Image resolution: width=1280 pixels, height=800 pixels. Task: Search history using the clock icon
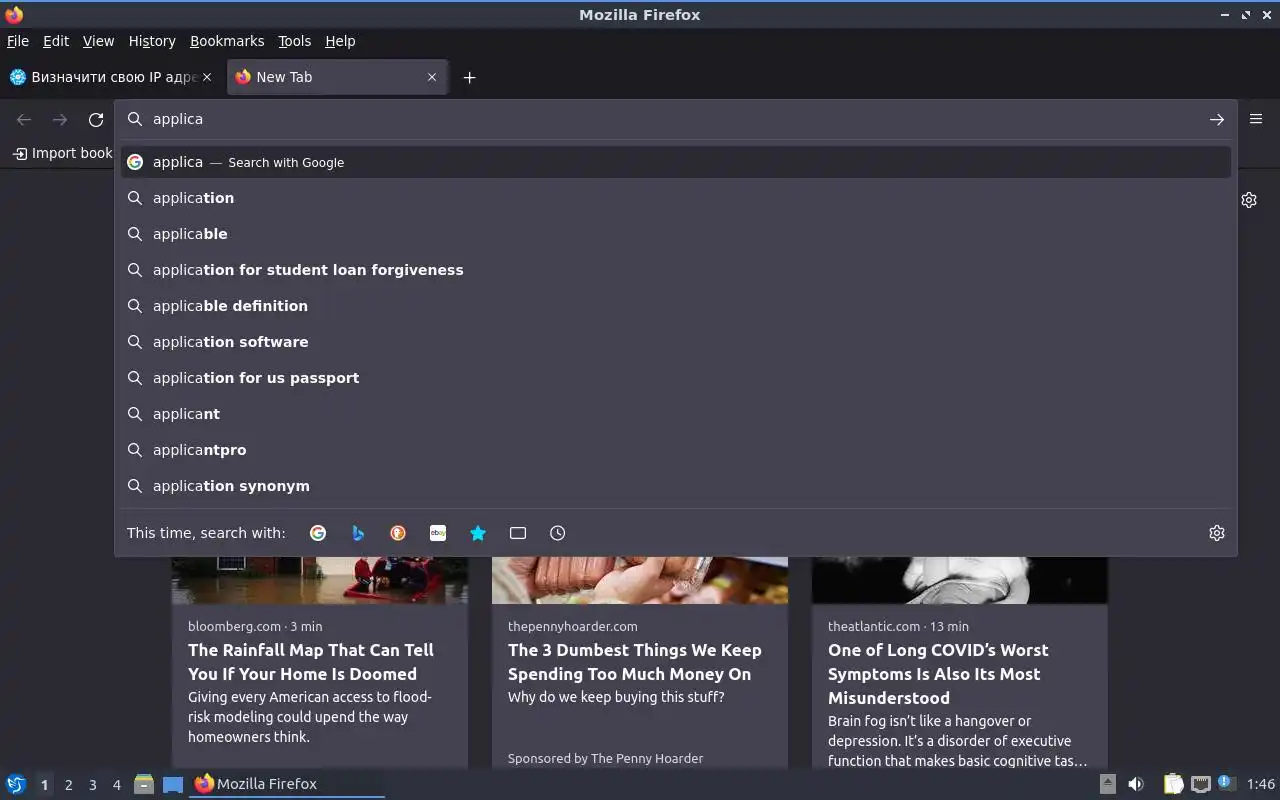pyautogui.click(x=558, y=533)
